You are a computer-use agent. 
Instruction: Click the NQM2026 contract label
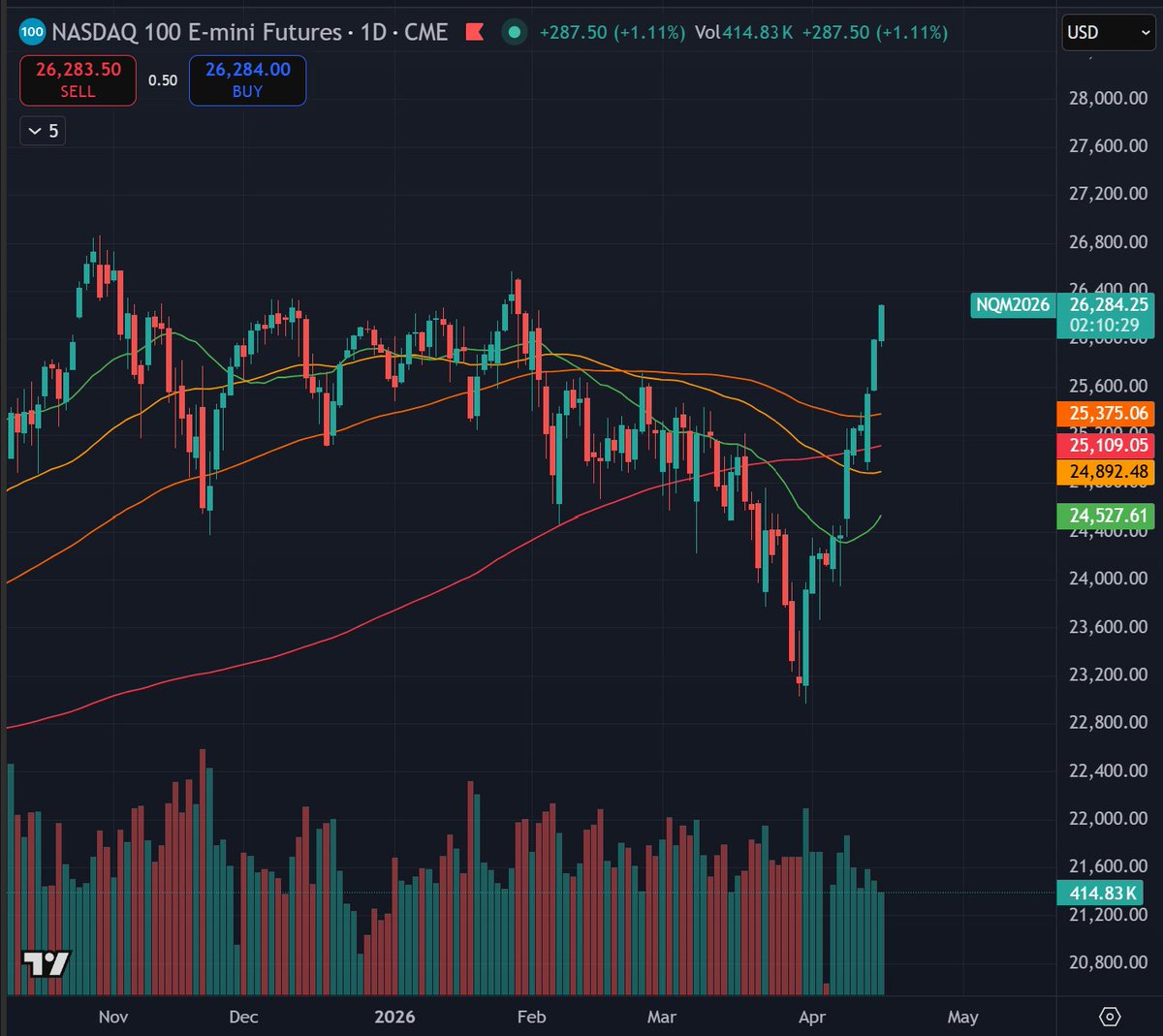(x=1013, y=304)
